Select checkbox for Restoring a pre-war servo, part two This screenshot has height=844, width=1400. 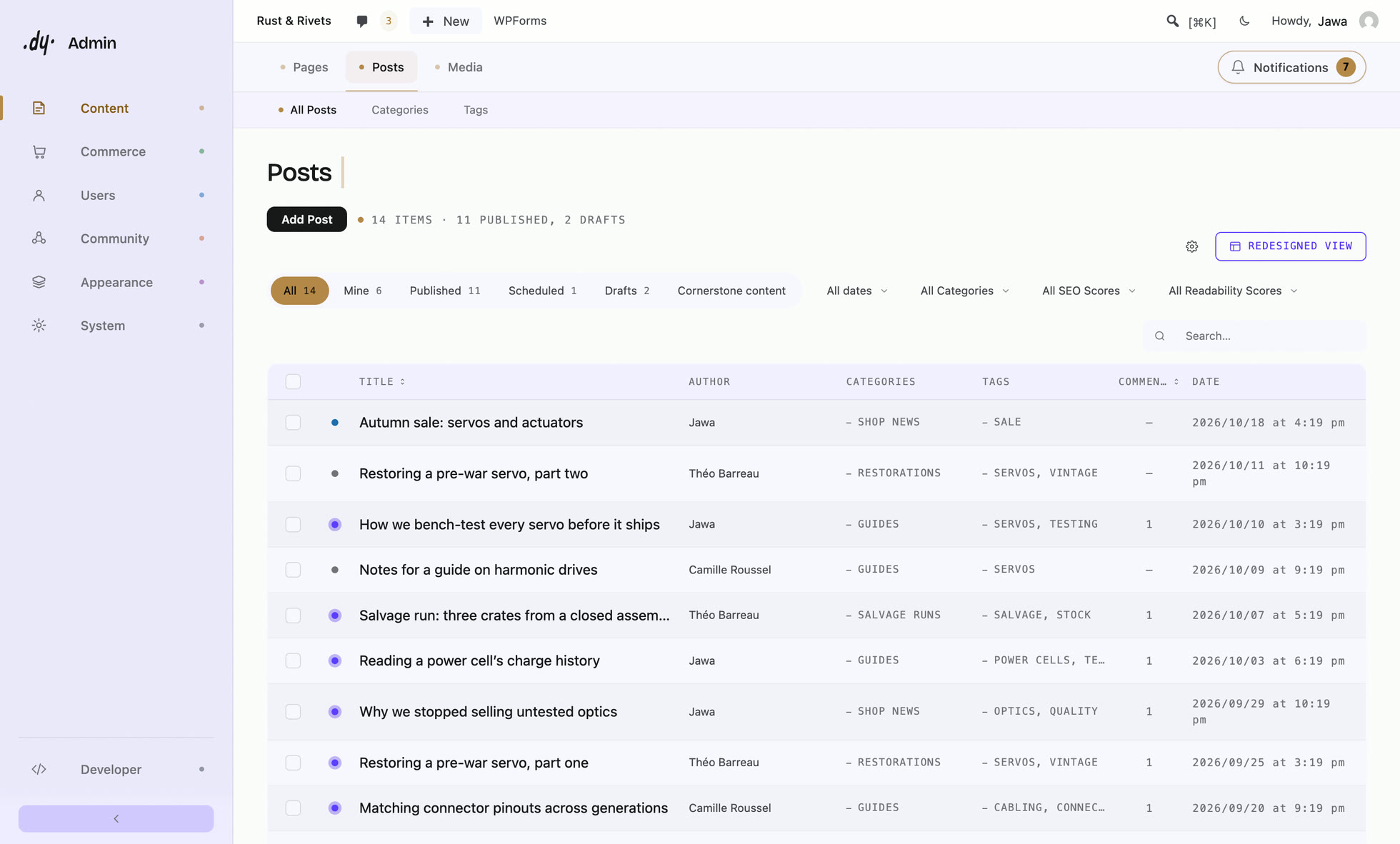point(293,473)
